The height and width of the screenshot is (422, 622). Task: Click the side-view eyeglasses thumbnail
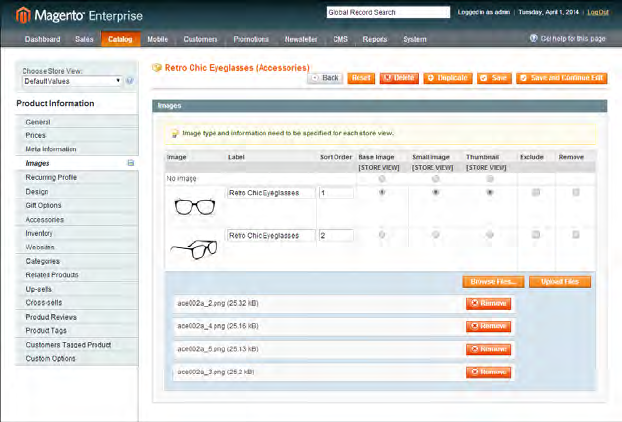[194, 249]
